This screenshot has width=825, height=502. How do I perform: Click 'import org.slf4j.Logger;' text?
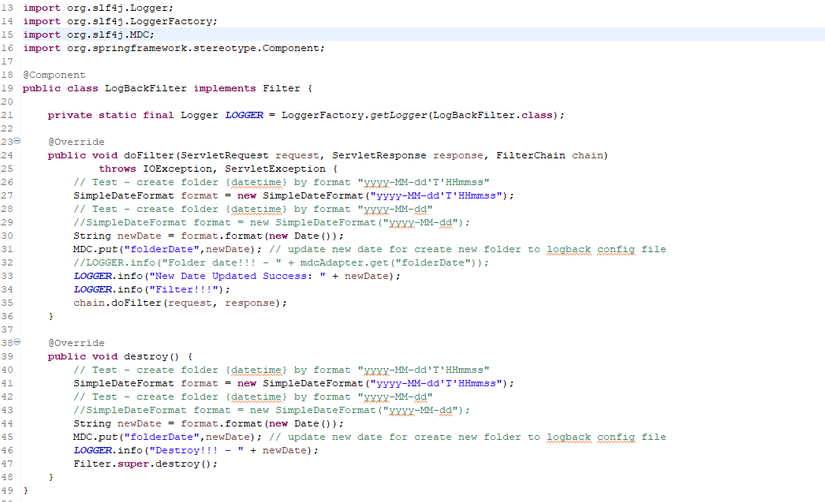click(98, 8)
